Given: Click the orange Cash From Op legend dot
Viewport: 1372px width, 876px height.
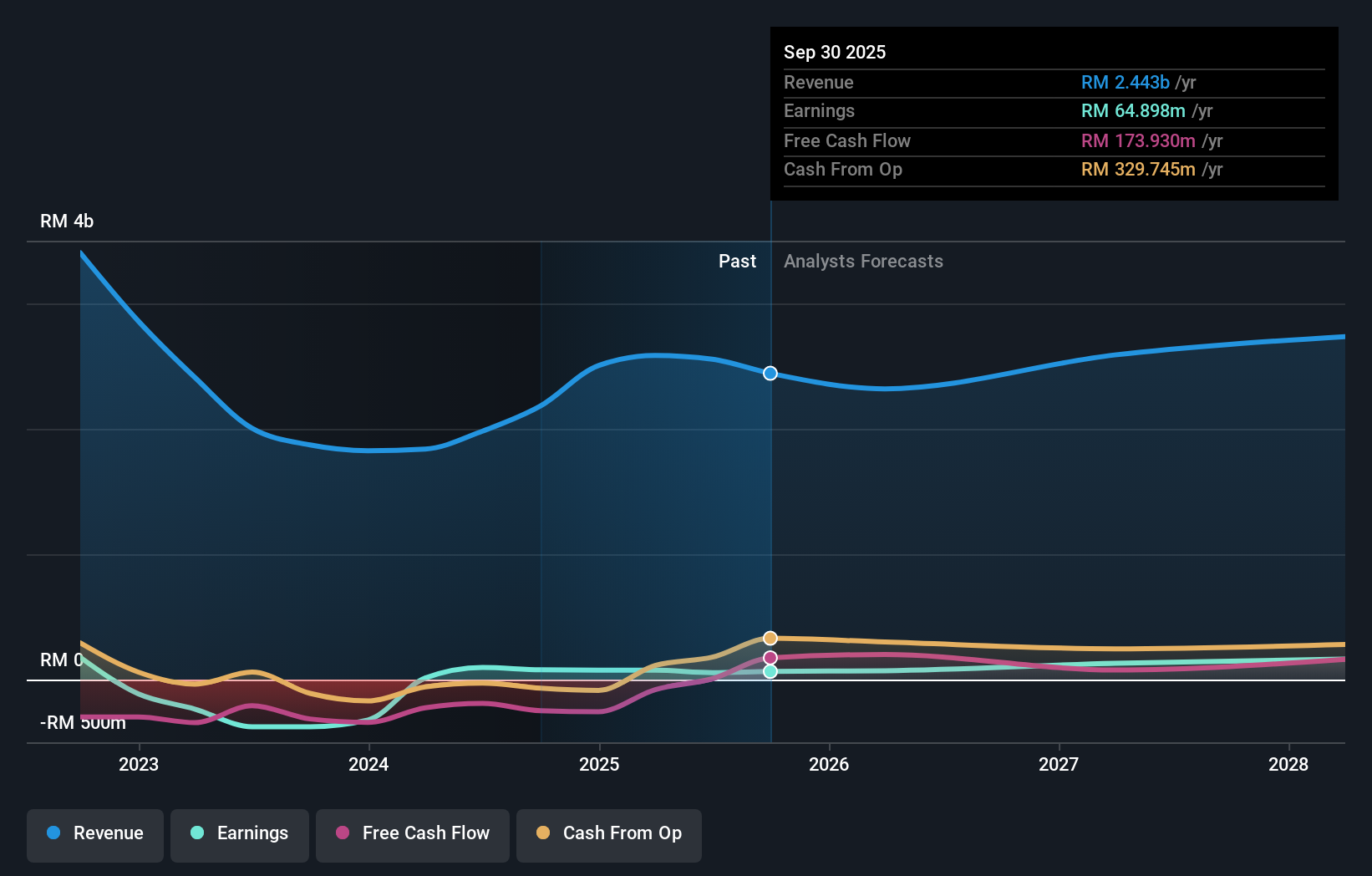Looking at the screenshot, I should coord(544,833).
